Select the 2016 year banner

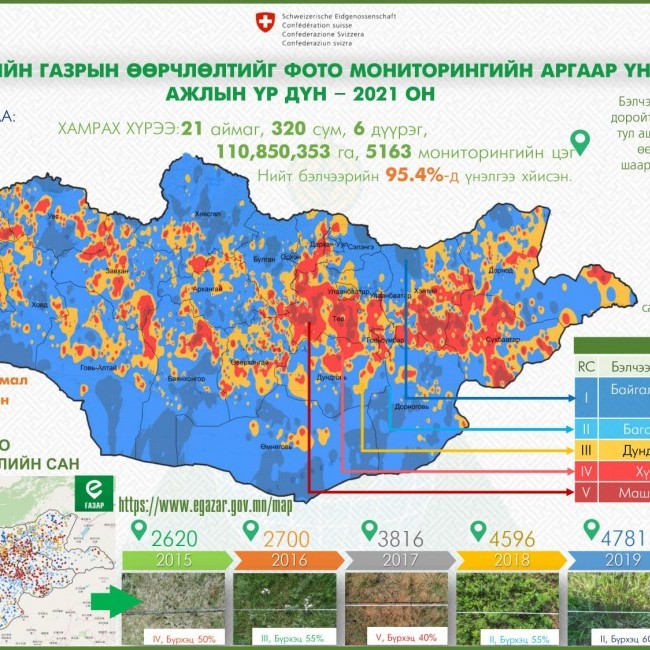(289, 560)
